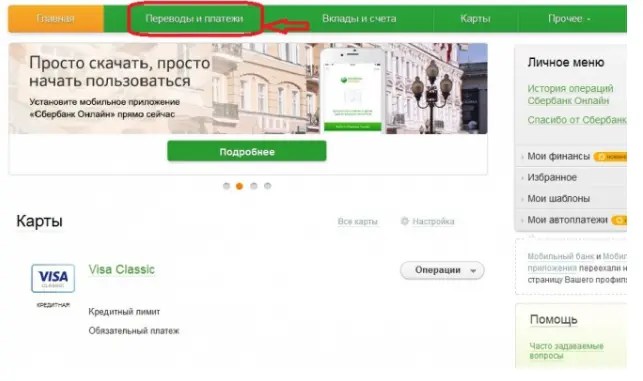Open the Операции dropdown
Viewport: 643px width, 381px height.
(442, 270)
